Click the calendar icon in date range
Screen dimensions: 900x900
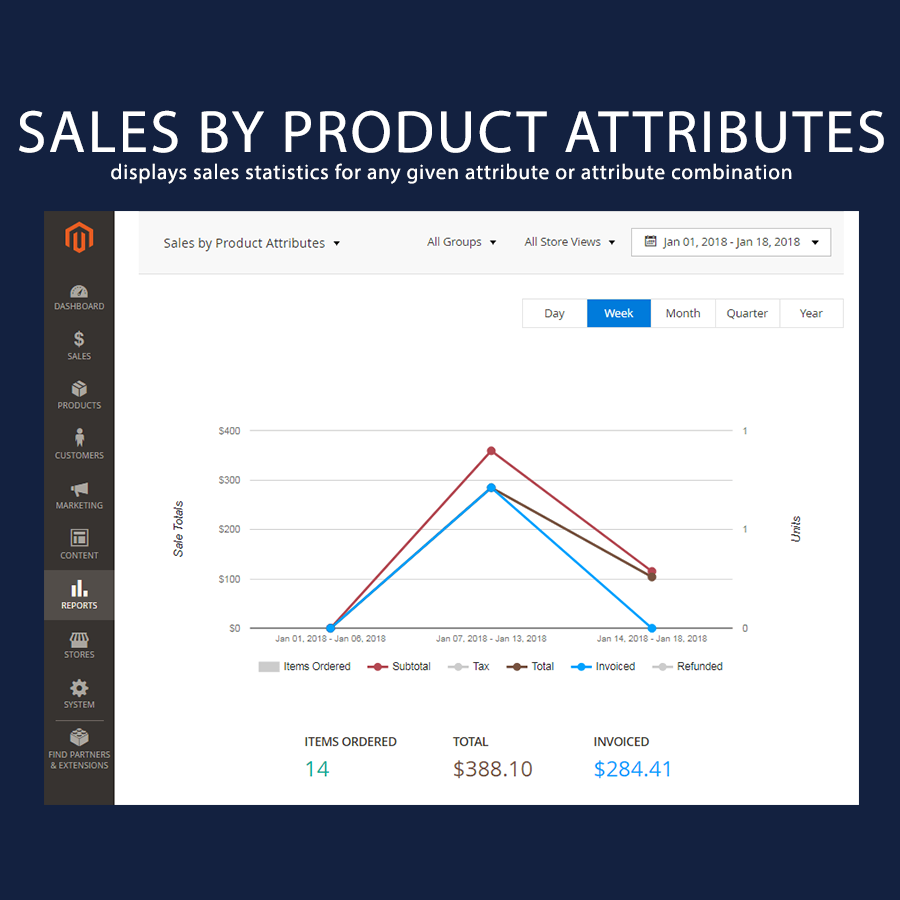(x=650, y=242)
